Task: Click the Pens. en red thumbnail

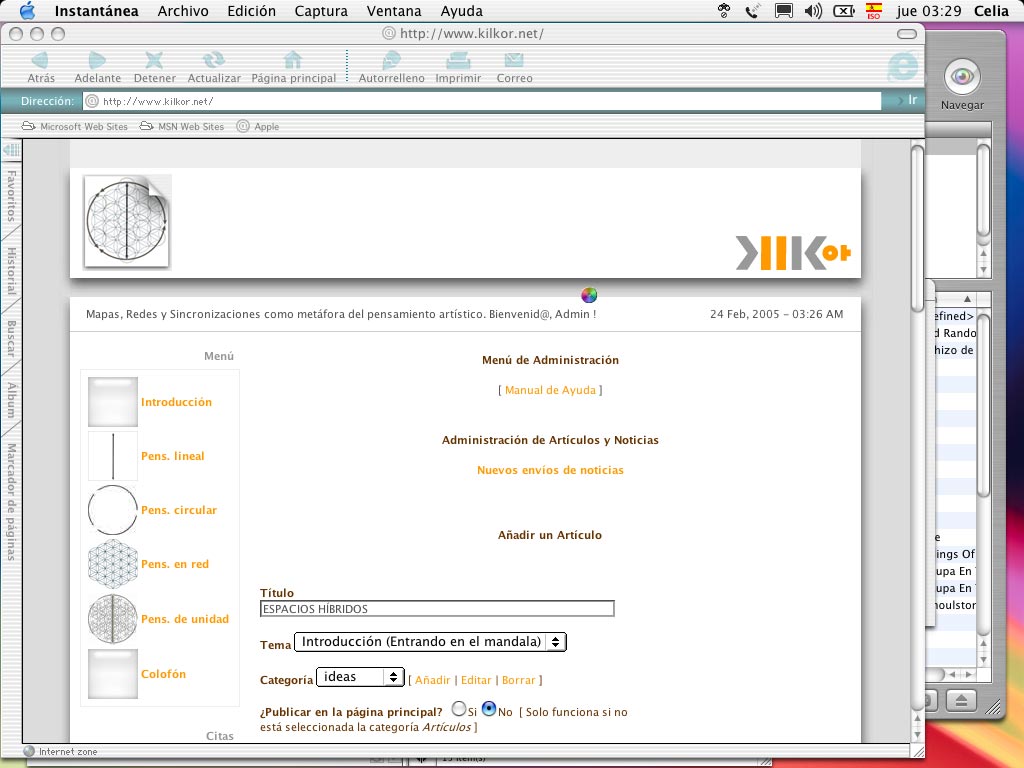Action: (113, 564)
